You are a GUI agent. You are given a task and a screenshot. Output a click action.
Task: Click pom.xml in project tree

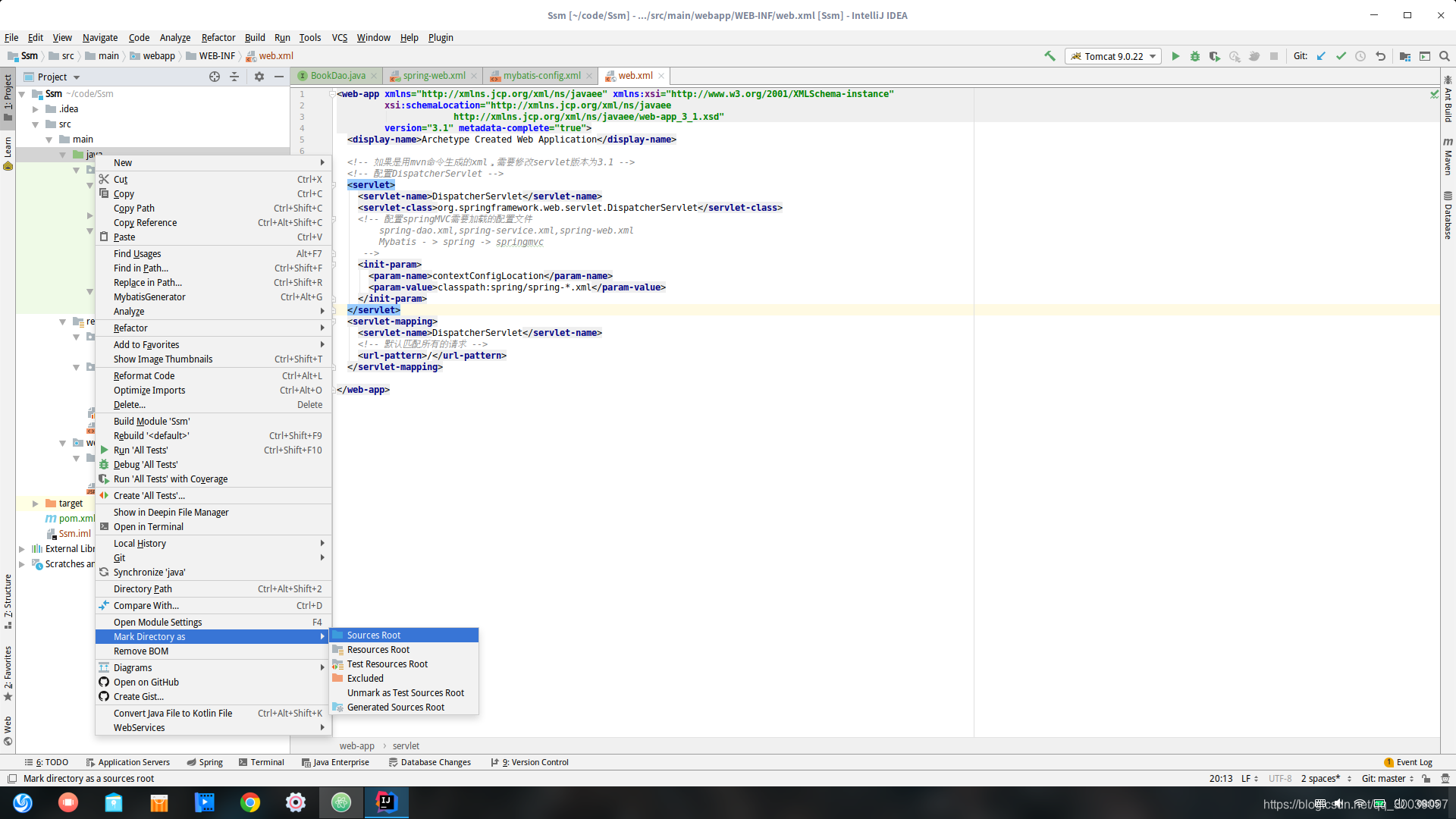[x=77, y=519]
